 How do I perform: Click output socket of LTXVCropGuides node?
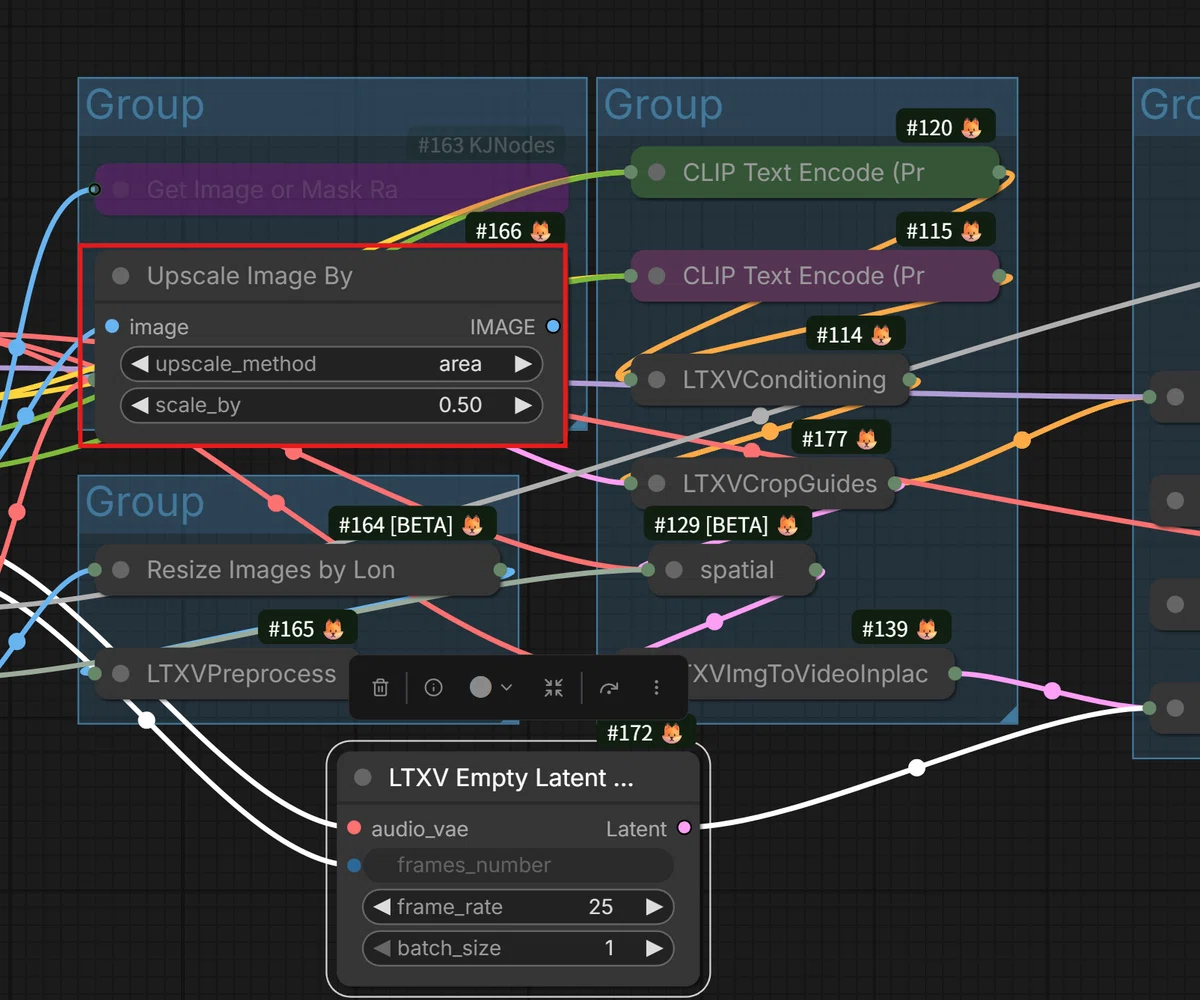click(894, 484)
